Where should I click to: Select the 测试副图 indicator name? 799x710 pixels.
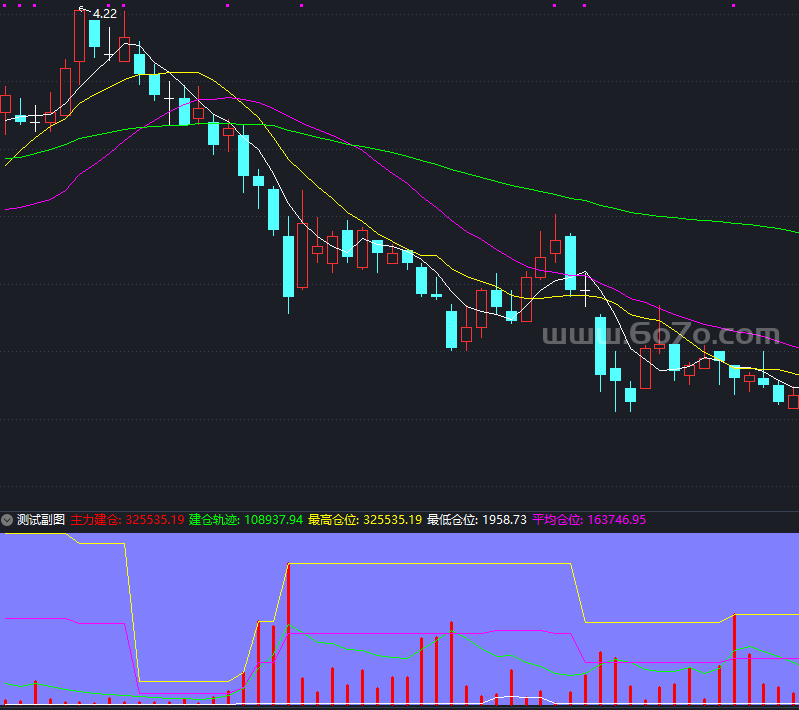pos(41,520)
